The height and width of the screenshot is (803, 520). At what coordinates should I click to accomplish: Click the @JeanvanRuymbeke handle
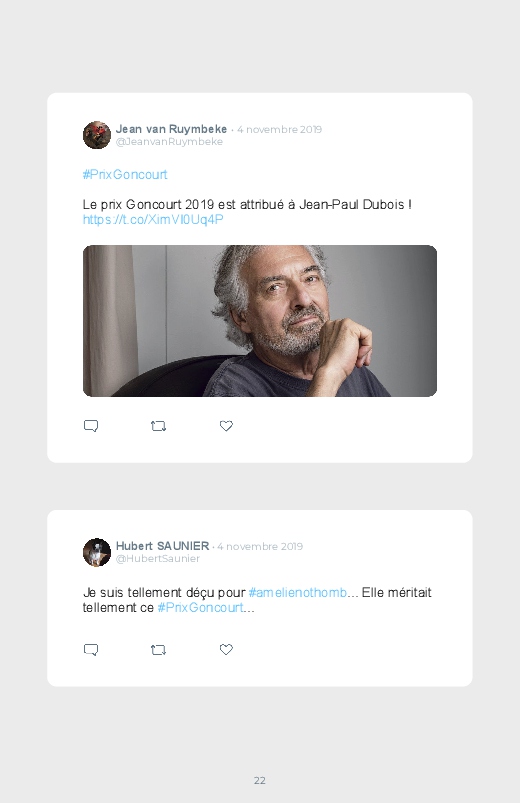pyautogui.click(x=169, y=142)
